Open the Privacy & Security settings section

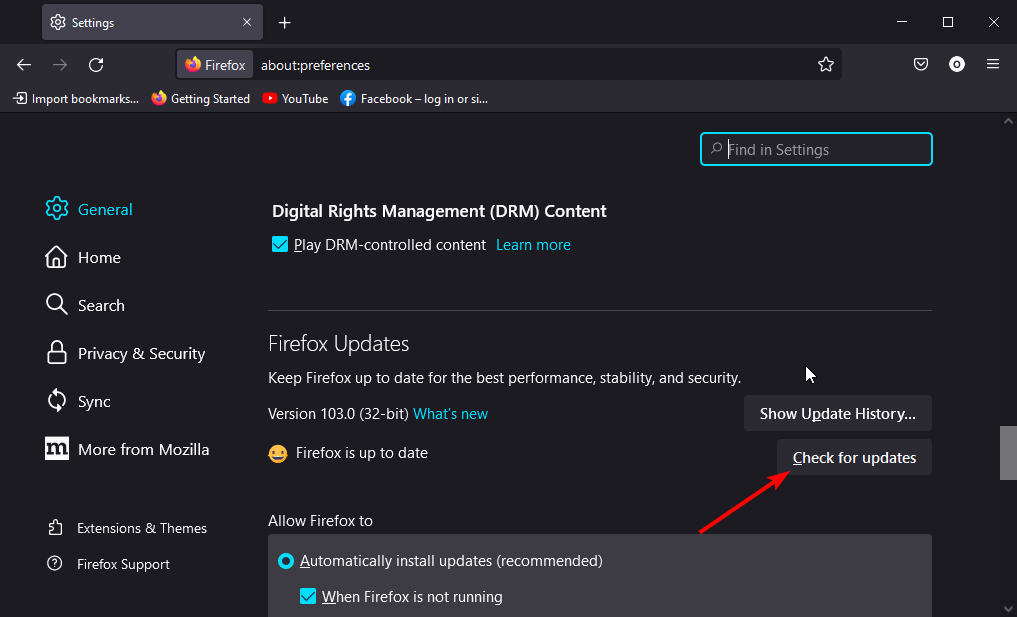coord(141,353)
